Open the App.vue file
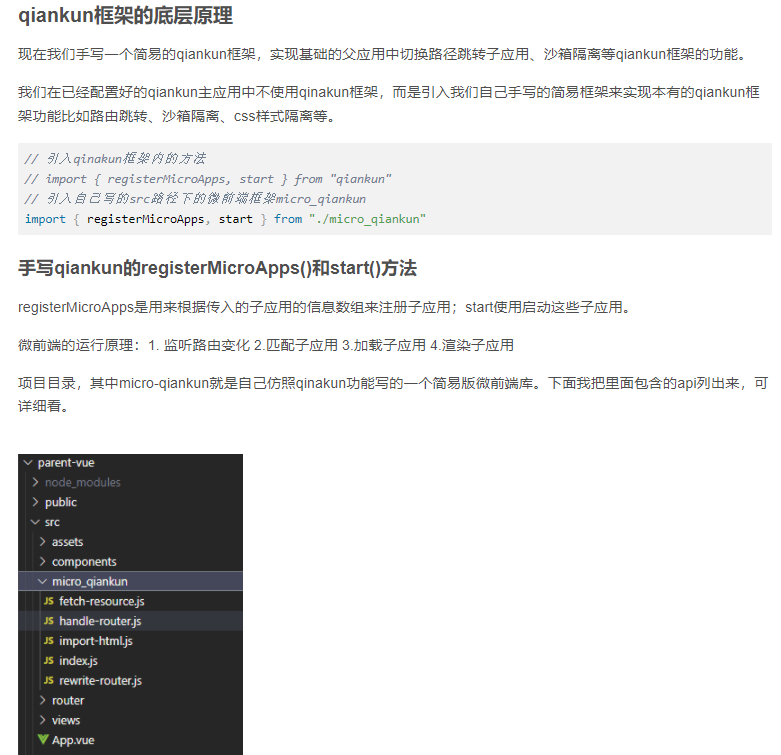Viewport: 781px width, 755px height. tap(73, 740)
